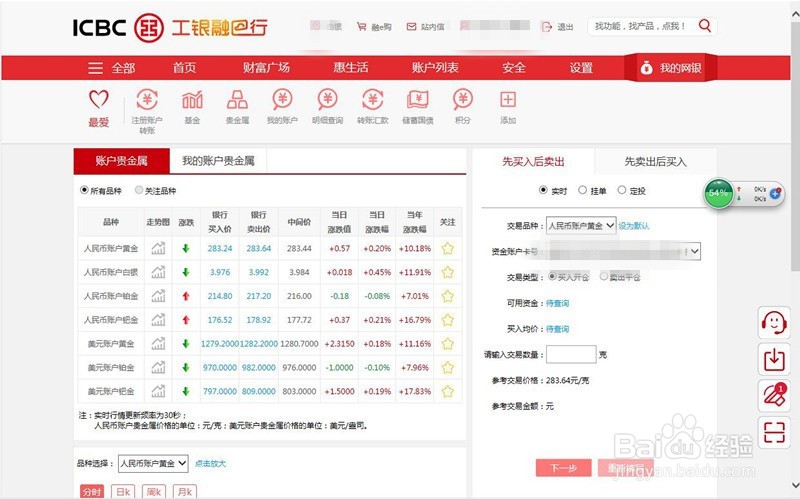Open the 我的账户 shortcut icon

[282, 99]
